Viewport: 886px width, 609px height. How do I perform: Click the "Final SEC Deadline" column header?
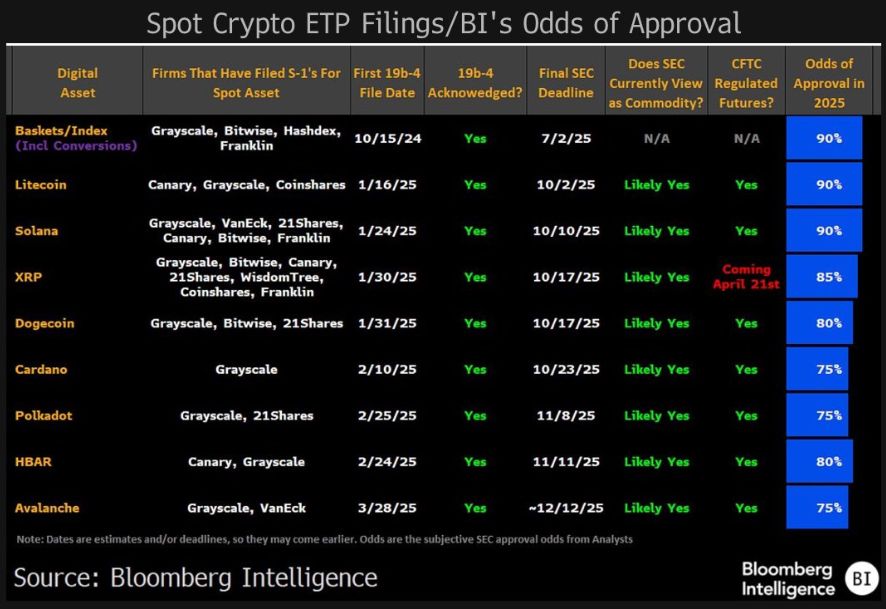[567, 82]
